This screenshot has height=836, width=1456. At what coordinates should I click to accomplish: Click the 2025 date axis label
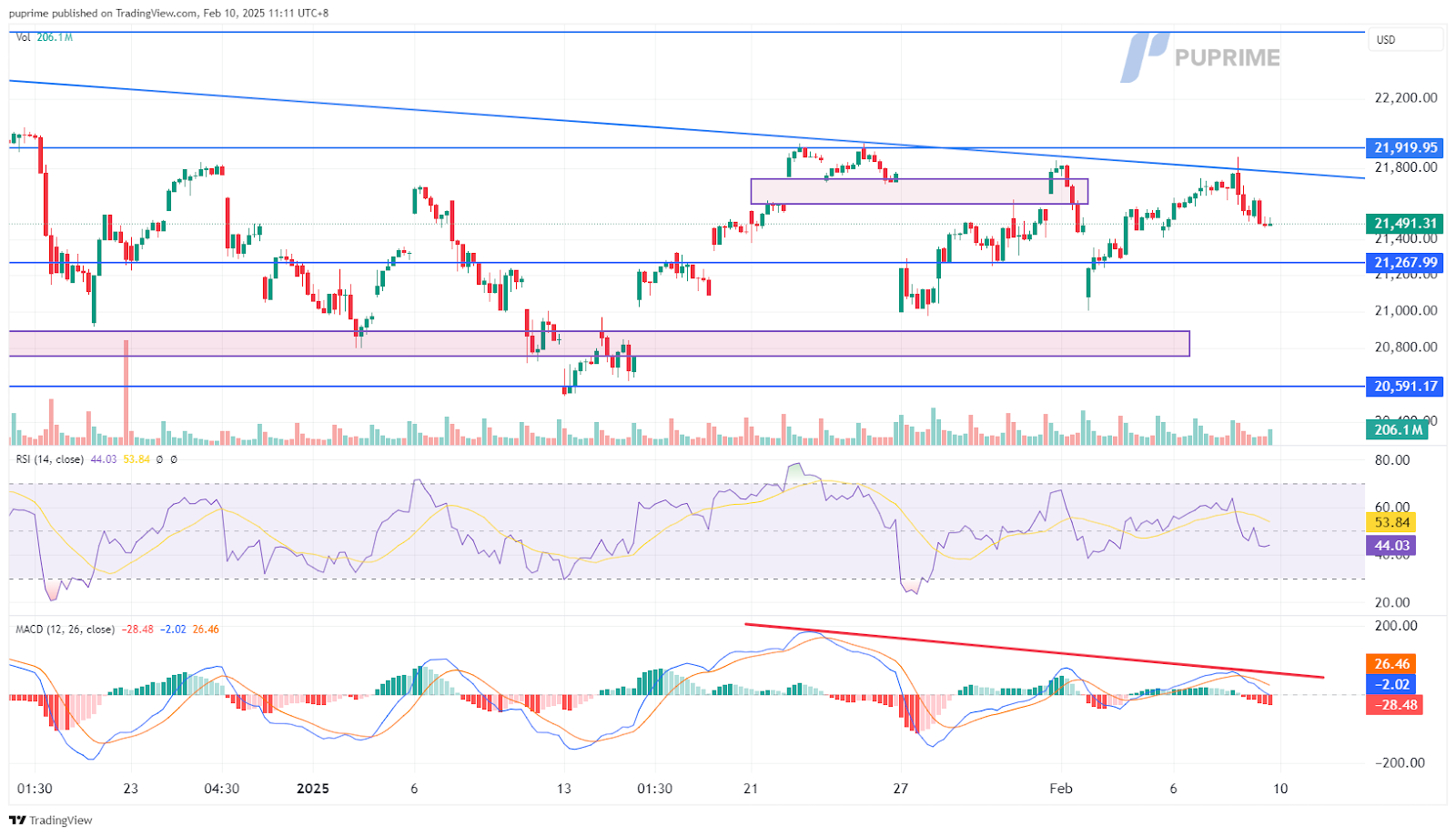click(313, 789)
